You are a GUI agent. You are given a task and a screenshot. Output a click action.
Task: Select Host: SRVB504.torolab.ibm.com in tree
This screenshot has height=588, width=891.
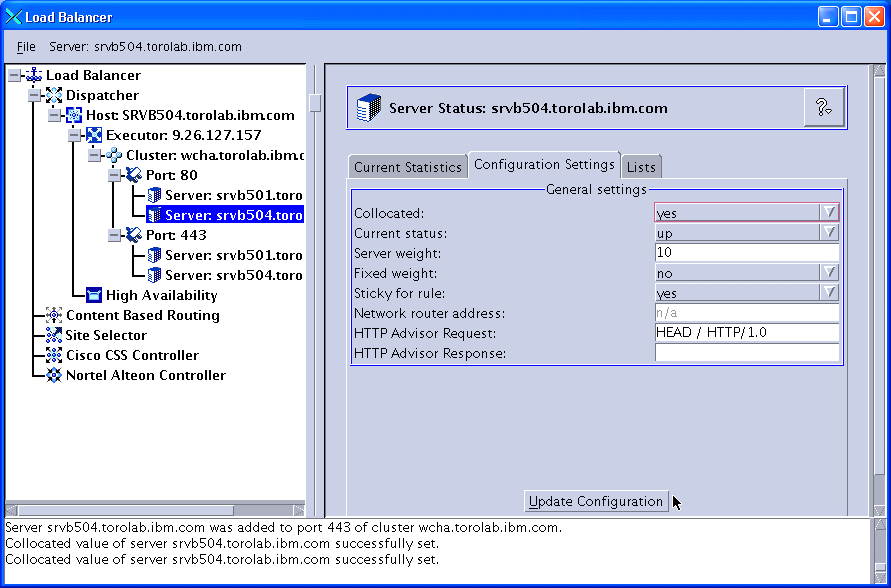click(x=190, y=115)
